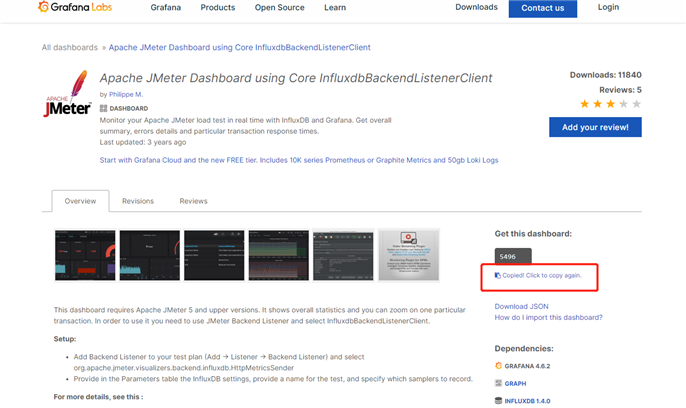
Task: Open the Open Source nav menu
Action: coord(280,7)
